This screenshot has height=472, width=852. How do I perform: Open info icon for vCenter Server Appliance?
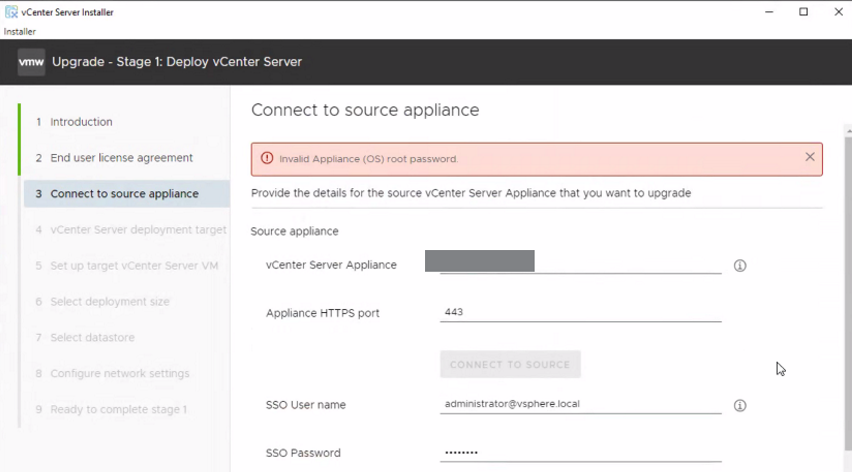[x=740, y=266]
